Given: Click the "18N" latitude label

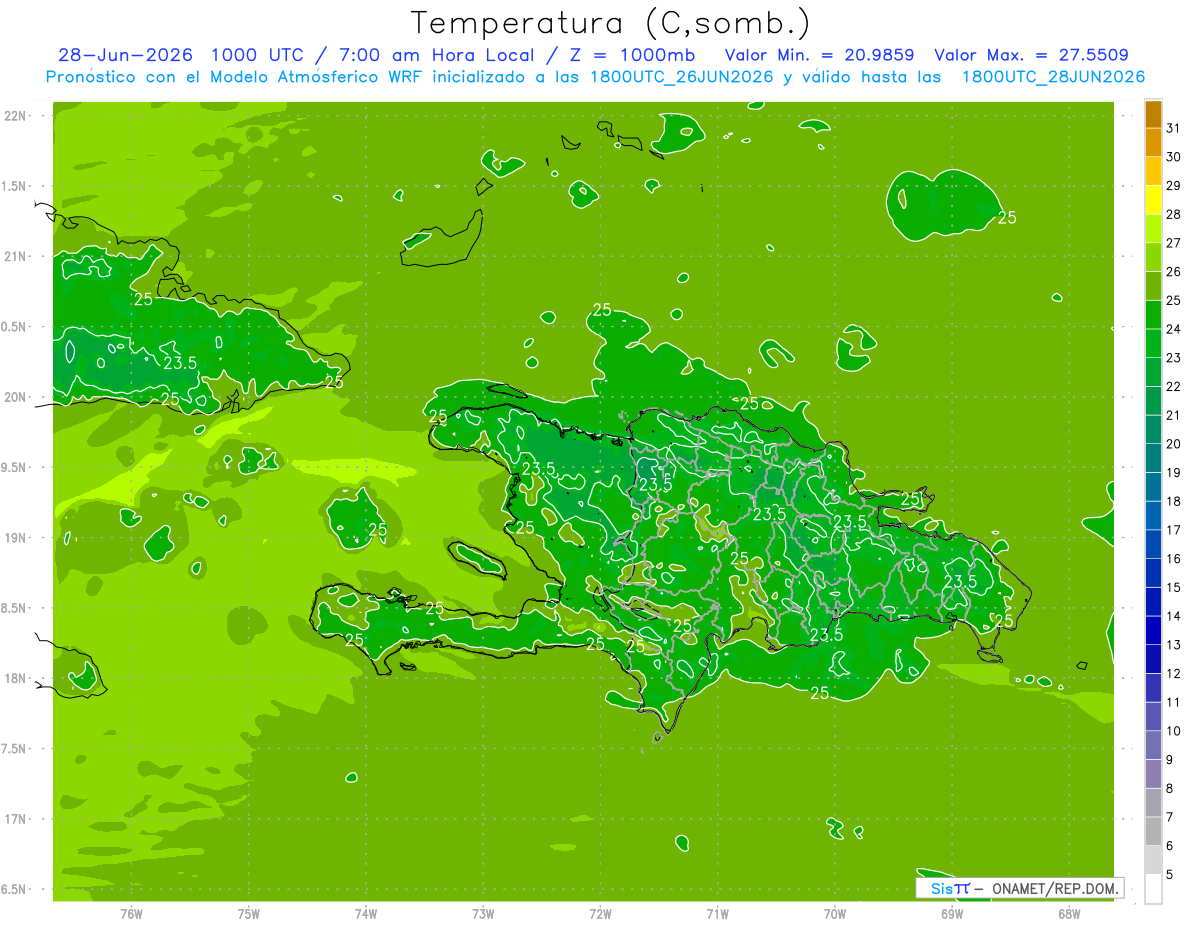Looking at the screenshot, I should (x=15, y=678).
